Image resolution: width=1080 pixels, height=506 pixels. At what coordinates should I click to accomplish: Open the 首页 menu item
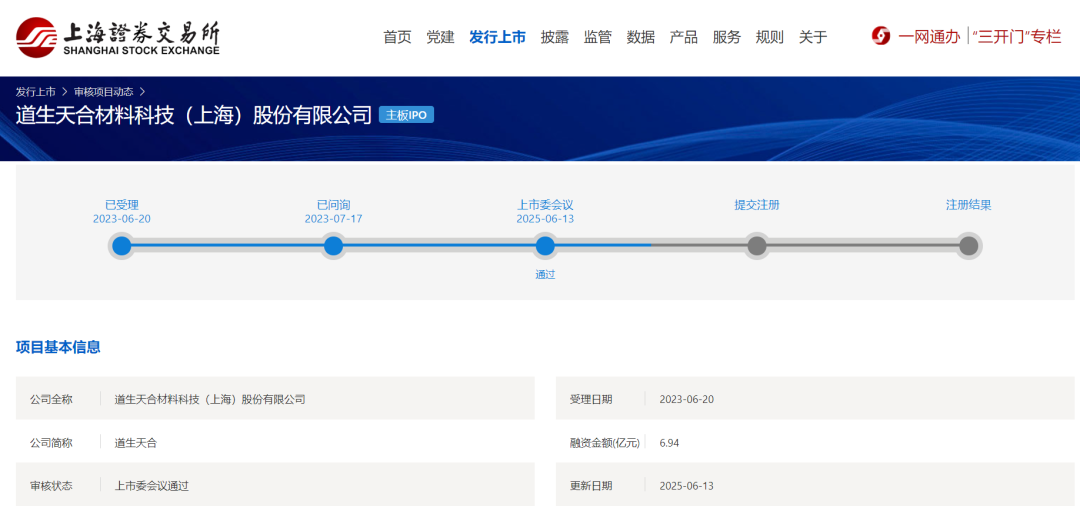(x=397, y=37)
